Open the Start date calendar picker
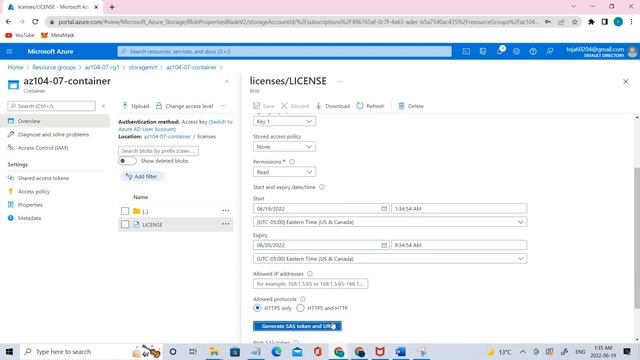Image resolution: width=640 pixels, height=360 pixels. coord(384,209)
